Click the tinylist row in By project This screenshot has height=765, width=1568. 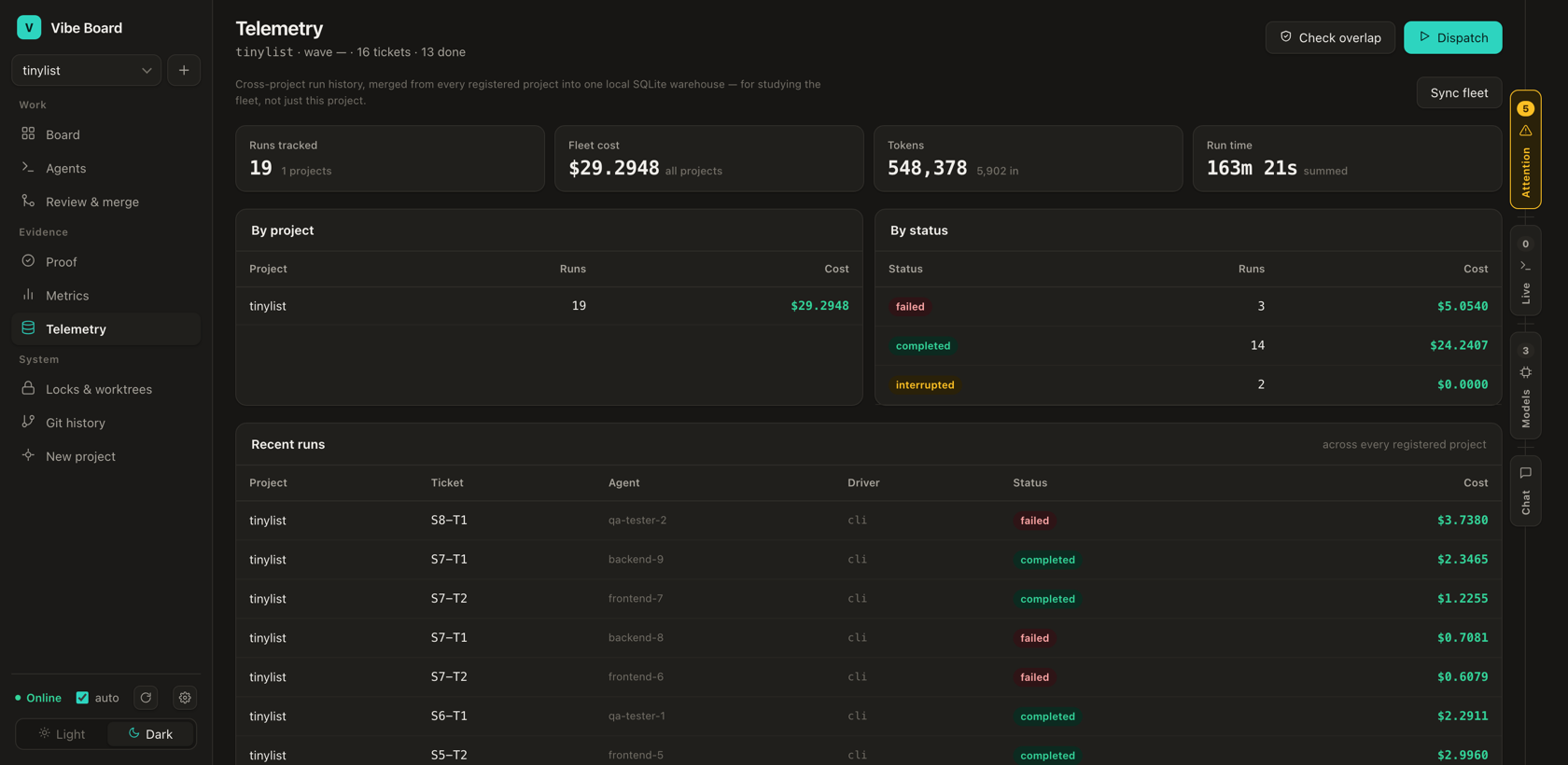tap(549, 306)
